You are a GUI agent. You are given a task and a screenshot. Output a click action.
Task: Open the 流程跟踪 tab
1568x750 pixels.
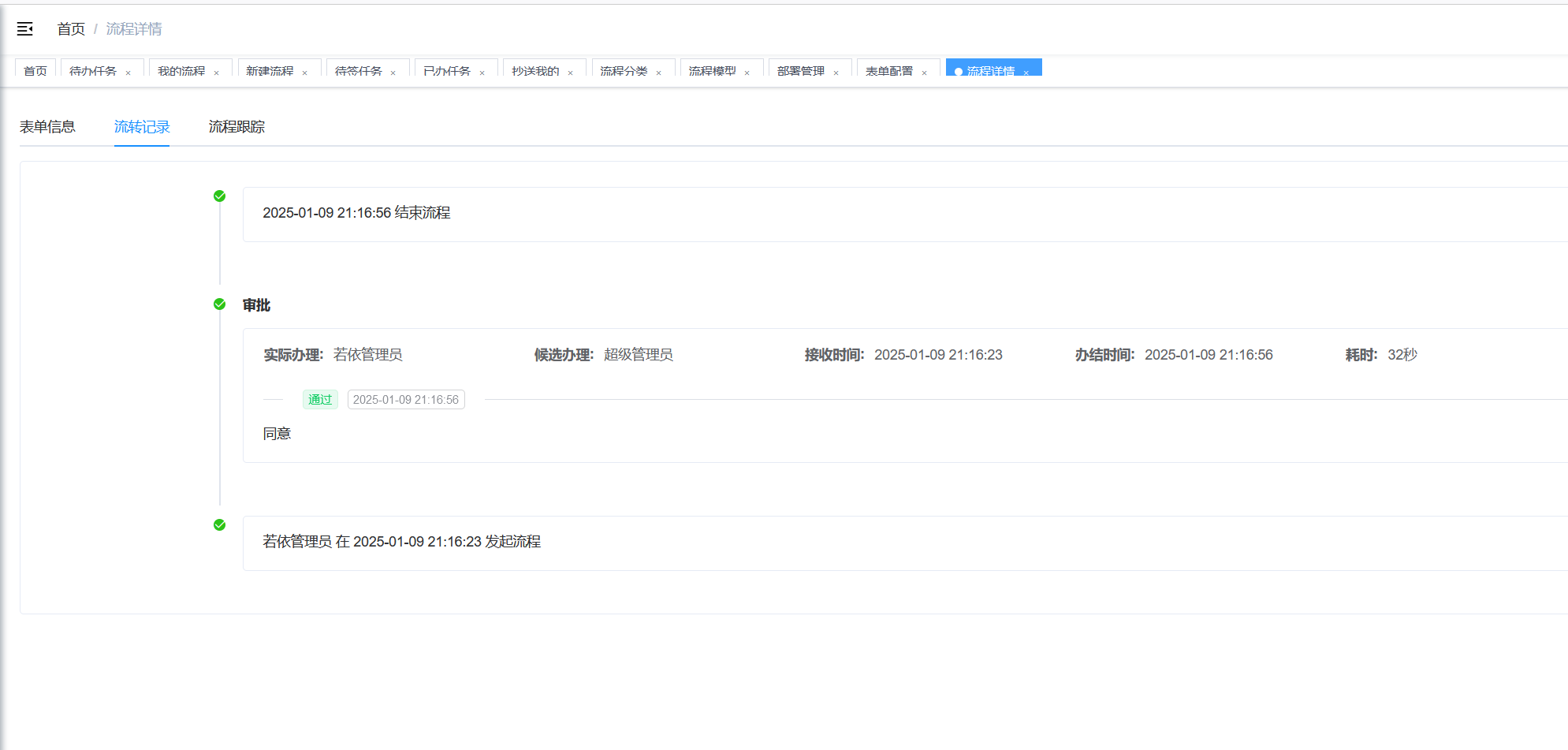click(237, 127)
